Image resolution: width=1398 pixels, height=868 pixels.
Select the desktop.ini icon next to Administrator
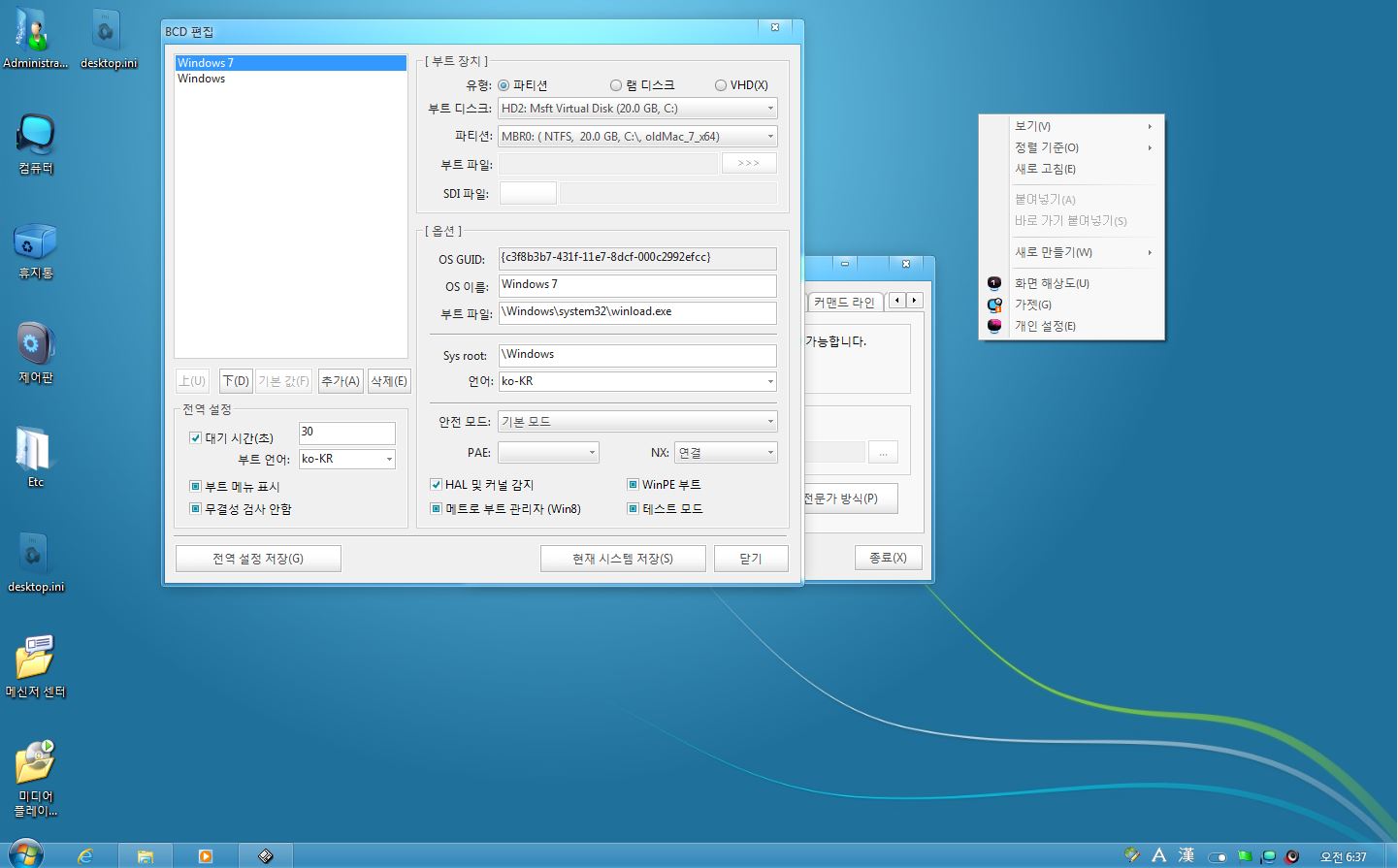pyautogui.click(x=109, y=39)
